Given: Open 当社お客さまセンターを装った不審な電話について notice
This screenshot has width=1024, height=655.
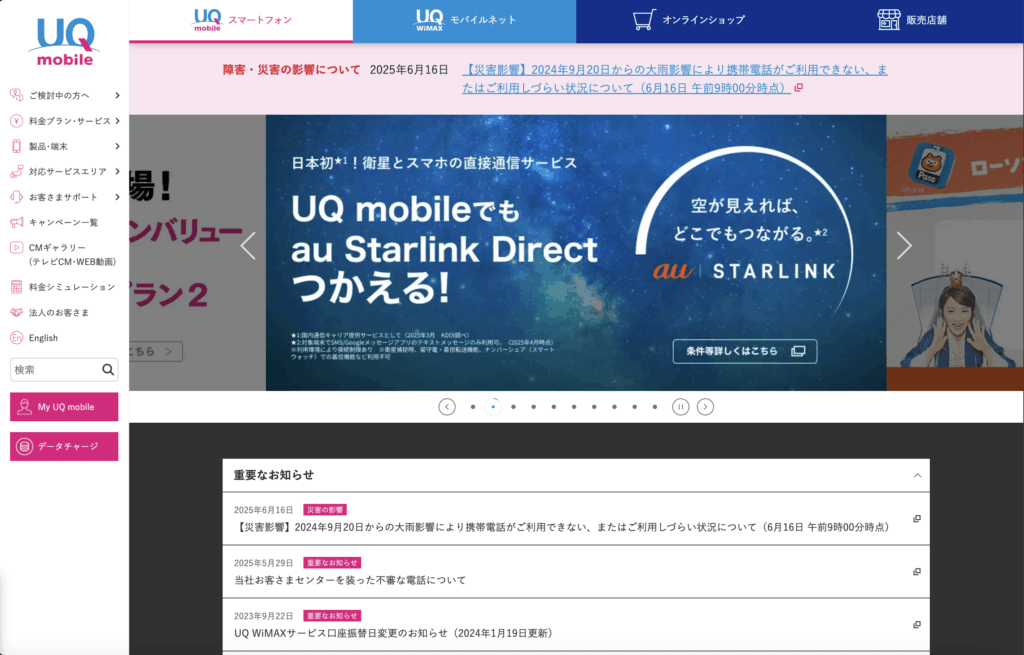Looking at the screenshot, I should (350, 580).
